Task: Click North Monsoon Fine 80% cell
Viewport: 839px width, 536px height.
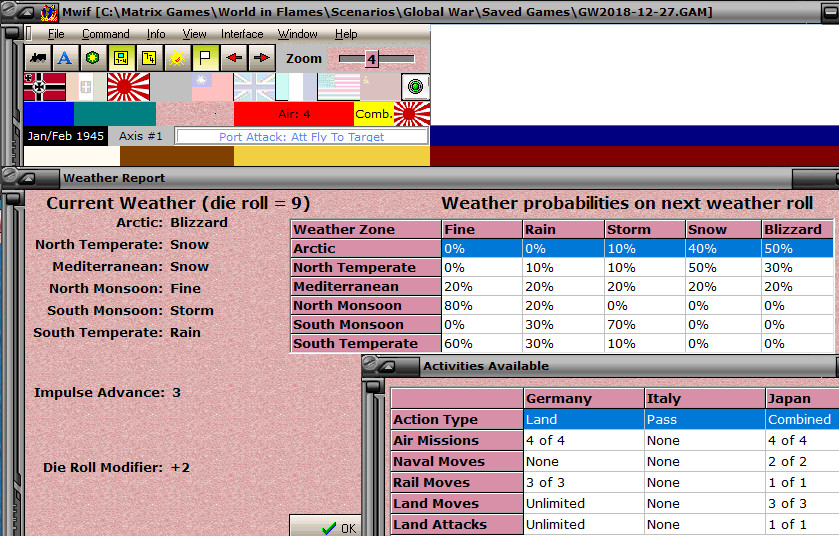Action: 482,305
